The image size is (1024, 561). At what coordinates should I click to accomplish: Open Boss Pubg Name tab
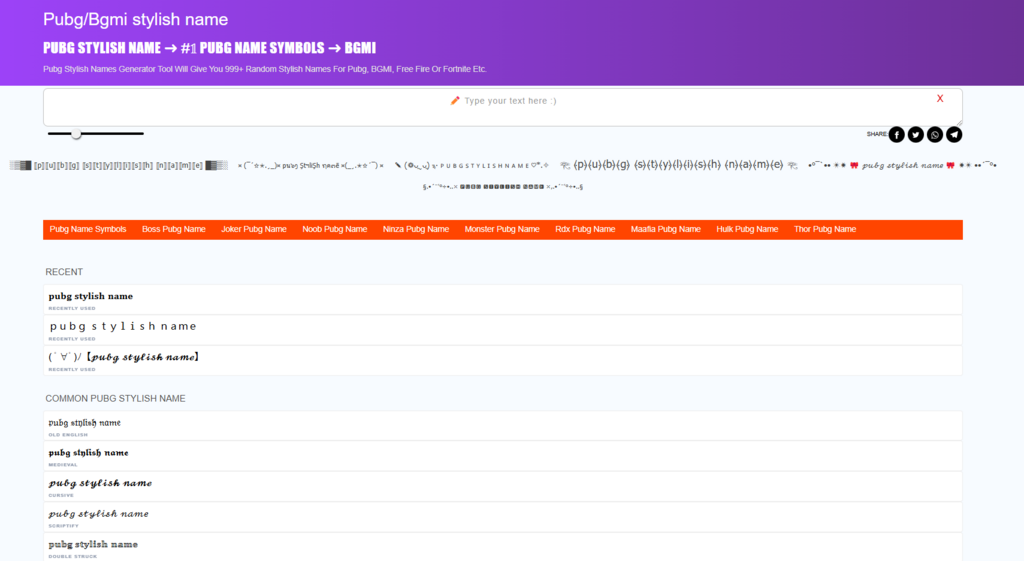point(174,230)
